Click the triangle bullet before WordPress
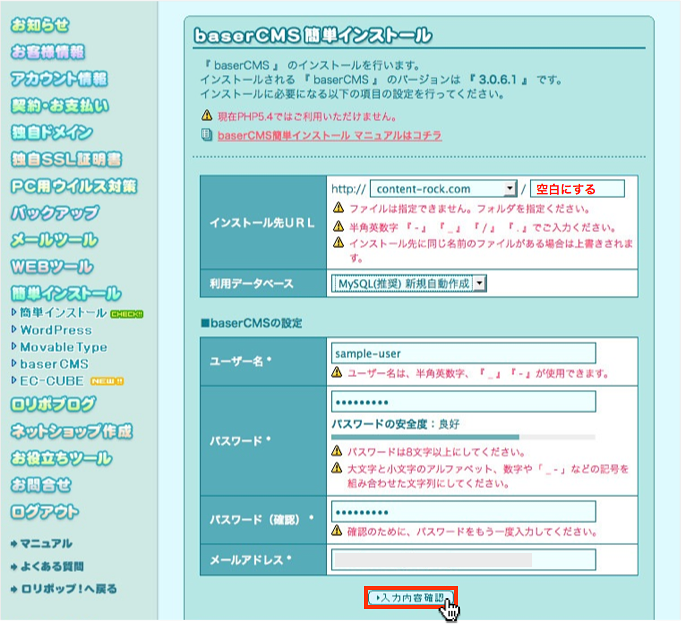This screenshot has height=624, width=681. point(14,330)
